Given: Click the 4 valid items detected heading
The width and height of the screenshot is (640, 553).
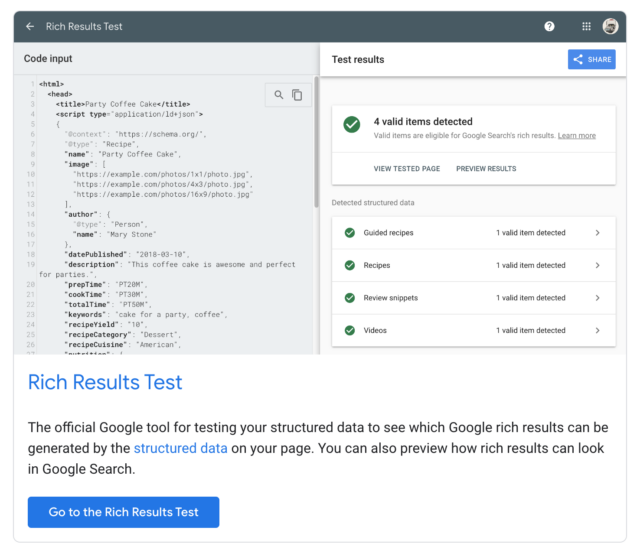Looking at the screenshot, I should (423, 122).
